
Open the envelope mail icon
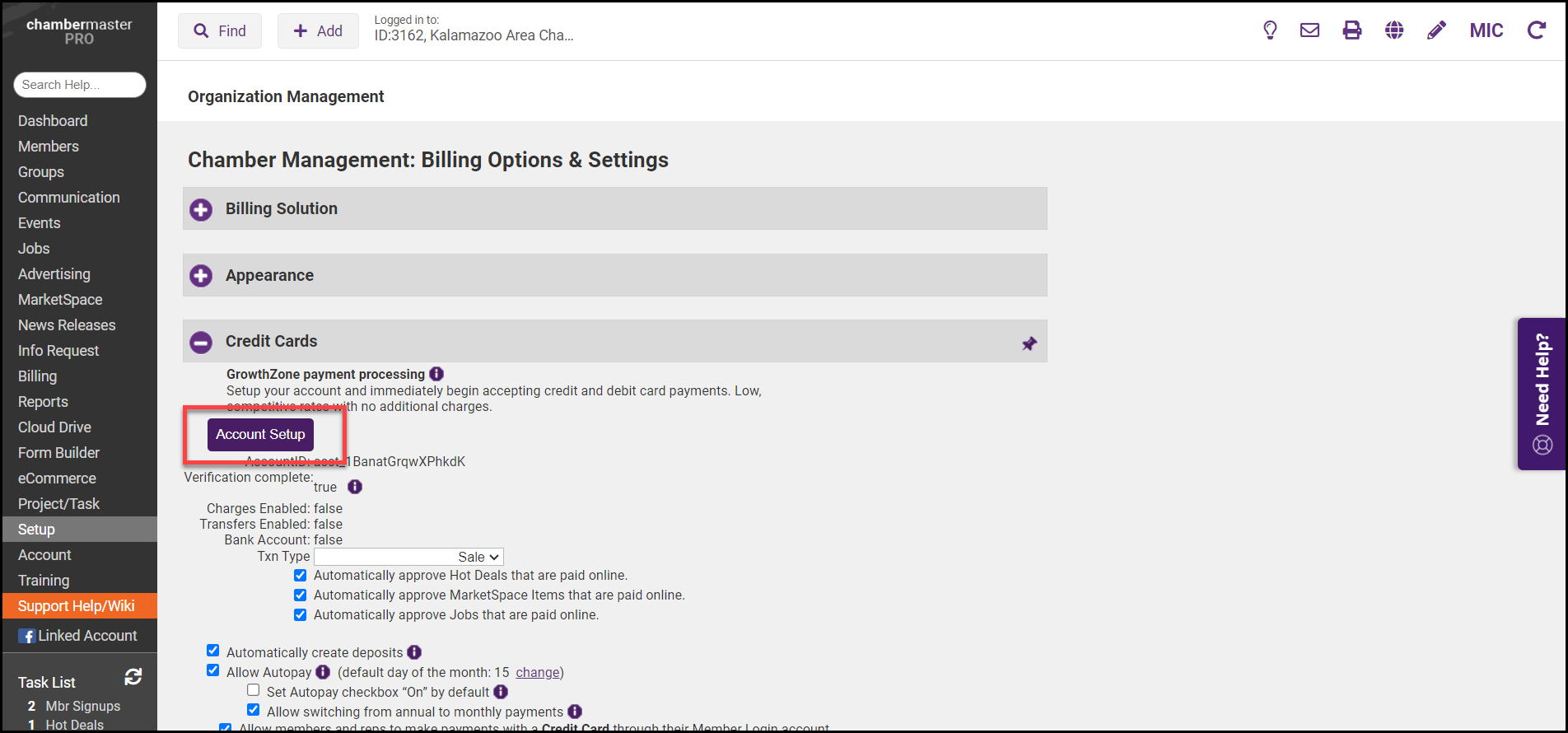point(1309,30)
